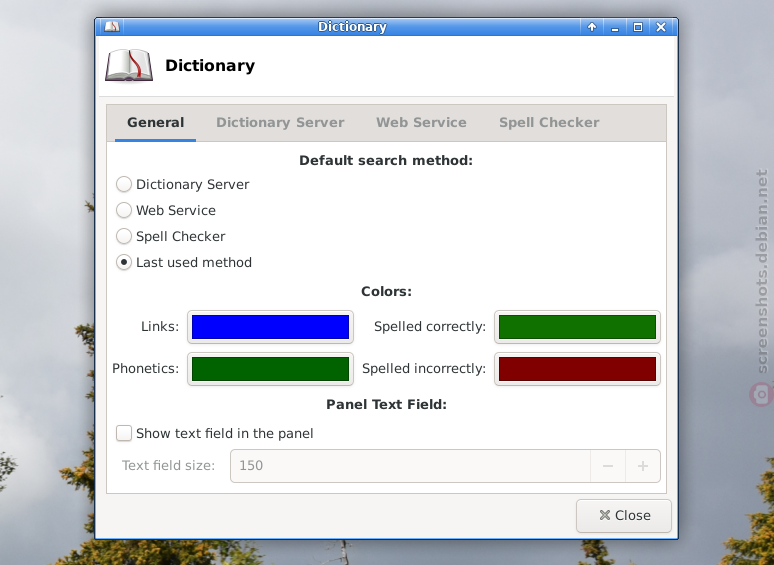774x565 pixels.
Task: Change the Phonetics green color swatch
Action: [271, 369]
